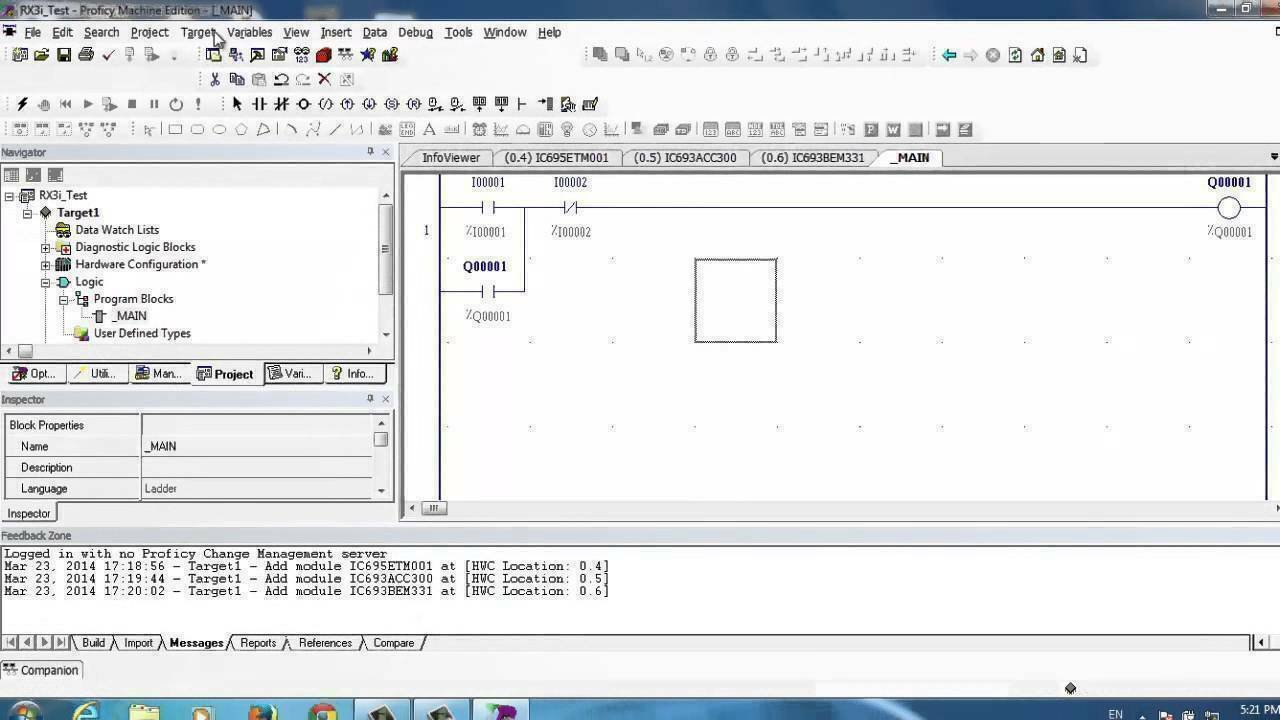
Task: Toggle the Inspector panel auto-hide pin
Action: point(370,399)
